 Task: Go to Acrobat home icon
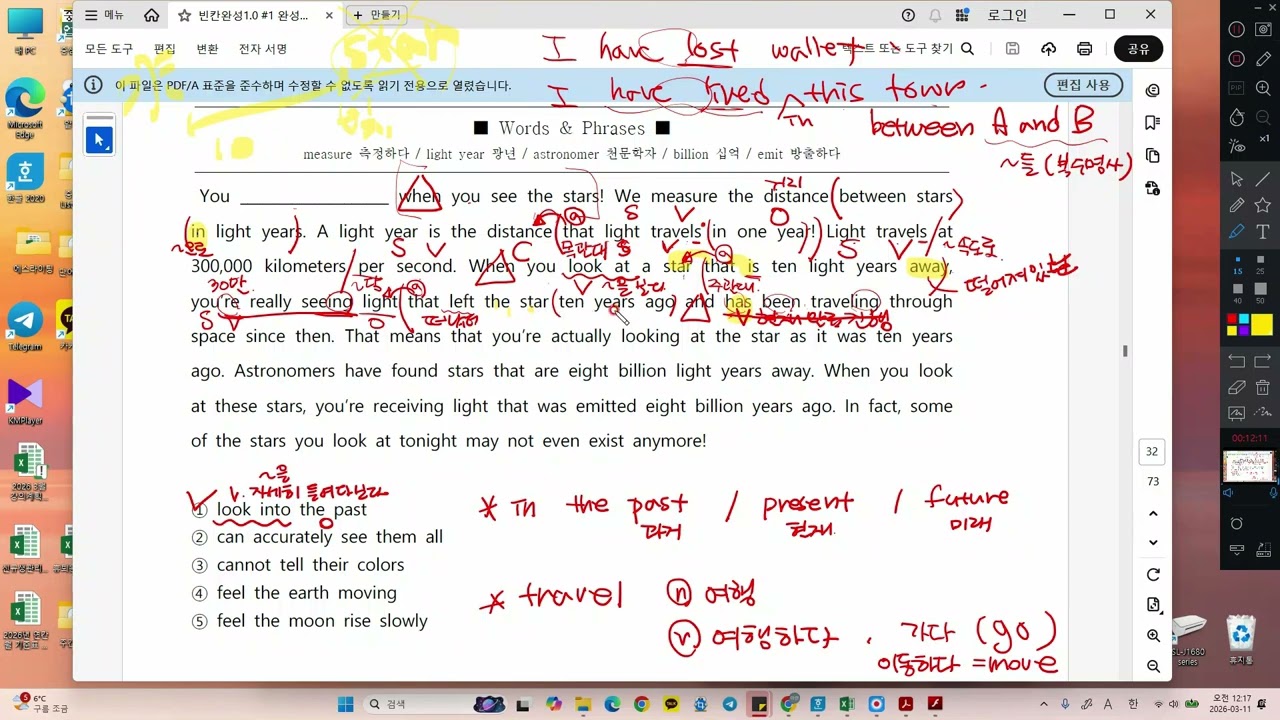pyautogui.click(x=151, y=15)
